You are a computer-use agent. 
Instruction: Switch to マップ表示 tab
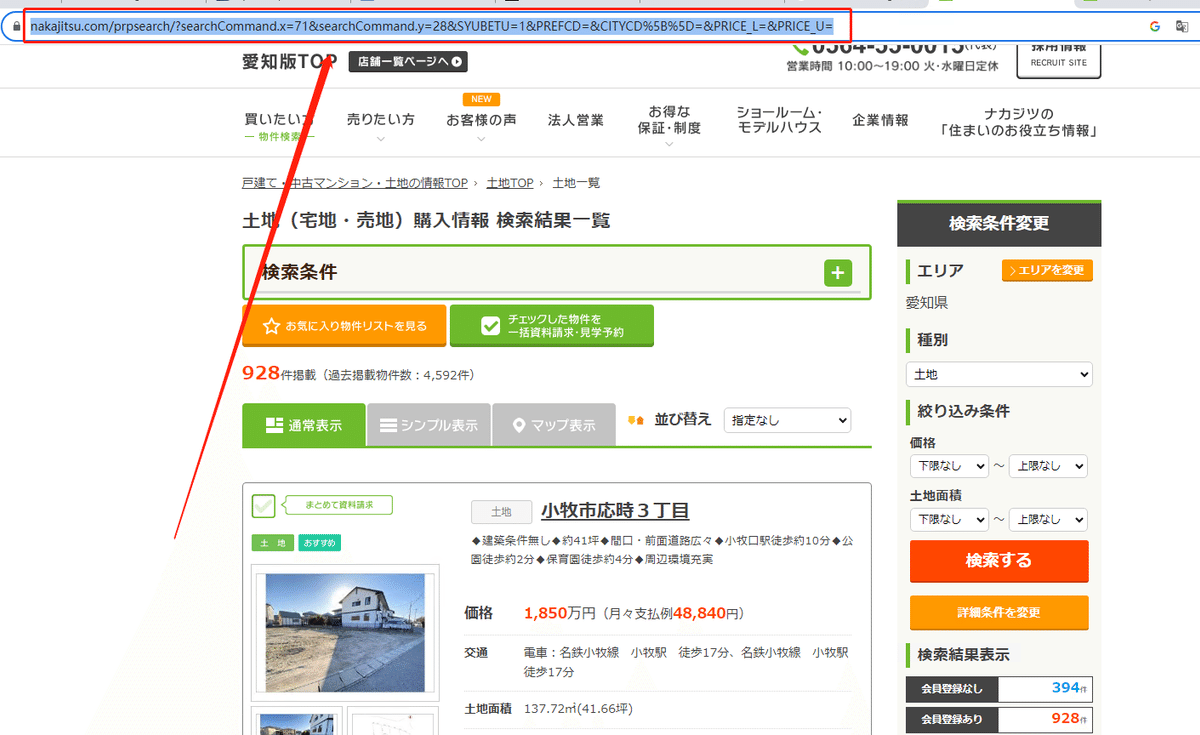pos(554,425)
